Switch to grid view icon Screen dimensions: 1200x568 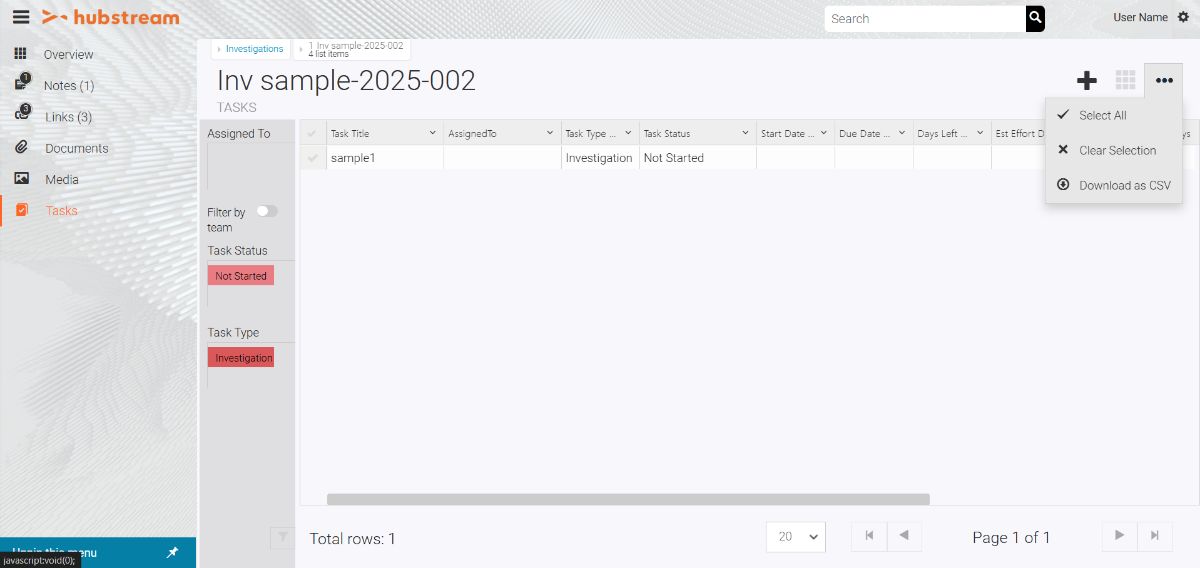[x=1125, y=81]
